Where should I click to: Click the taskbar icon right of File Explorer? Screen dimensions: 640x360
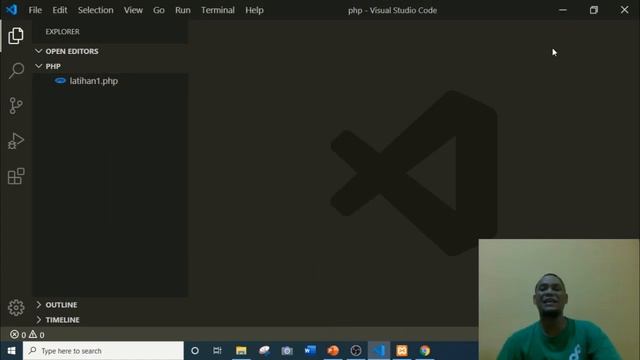(x=264, y=351)
